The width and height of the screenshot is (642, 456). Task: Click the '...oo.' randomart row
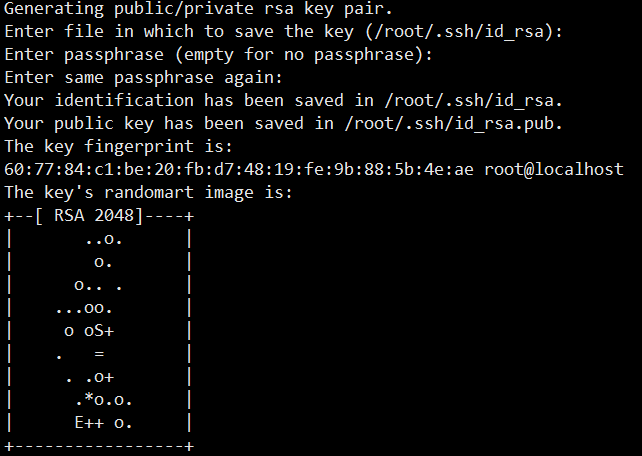click(x=84, y=308)
